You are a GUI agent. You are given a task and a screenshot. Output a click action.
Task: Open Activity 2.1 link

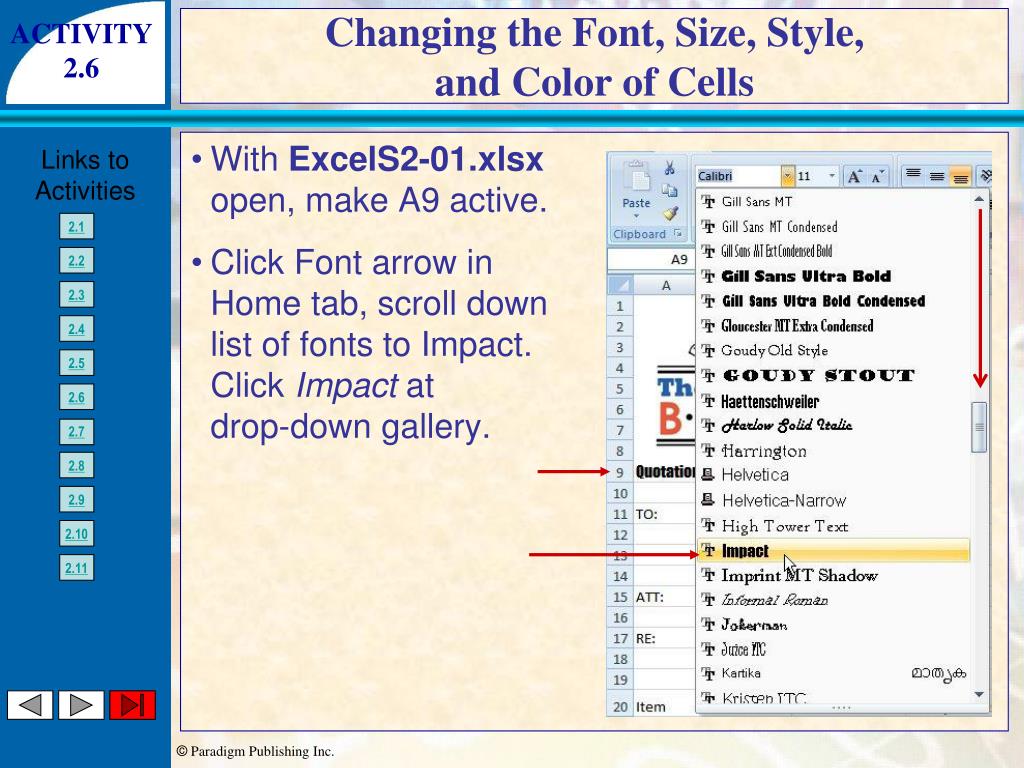(76, 227)
